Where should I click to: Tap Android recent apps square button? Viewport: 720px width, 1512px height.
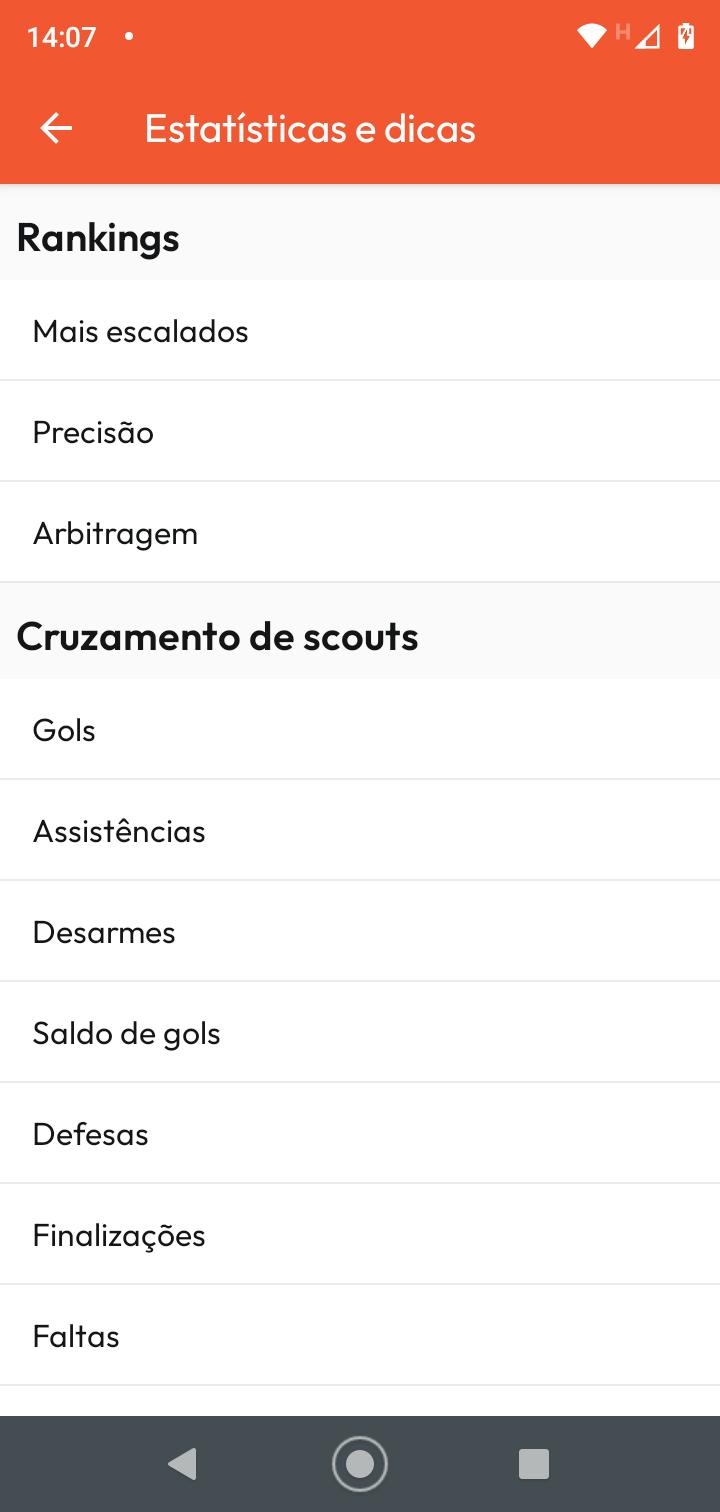tap(534, 1464)
